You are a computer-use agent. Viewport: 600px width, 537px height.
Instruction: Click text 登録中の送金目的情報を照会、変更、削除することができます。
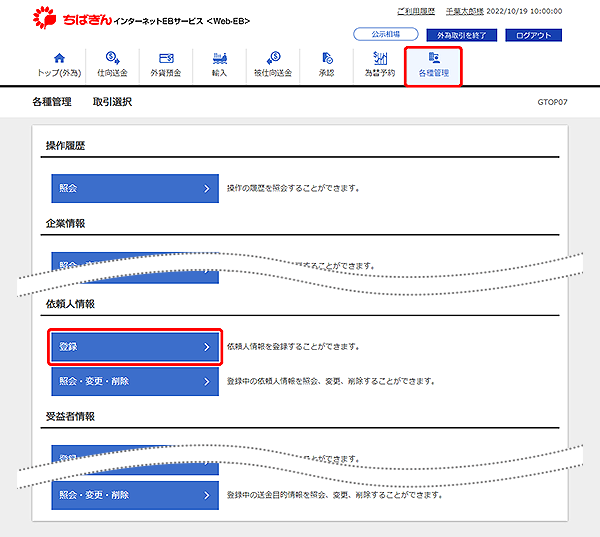click(335, 495)
